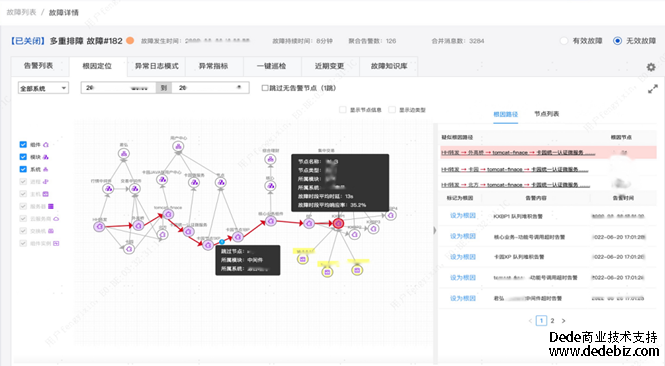The image size is (665, 366).
Task: Click the start date input field
Action: [x=119, y=88]
